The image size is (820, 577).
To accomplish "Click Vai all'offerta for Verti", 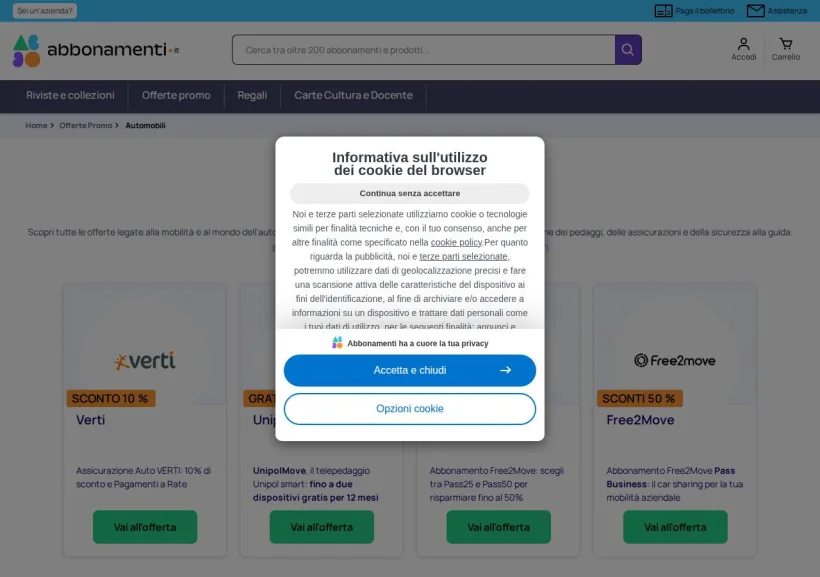I will pyautogui.click(x=145, y=527).
